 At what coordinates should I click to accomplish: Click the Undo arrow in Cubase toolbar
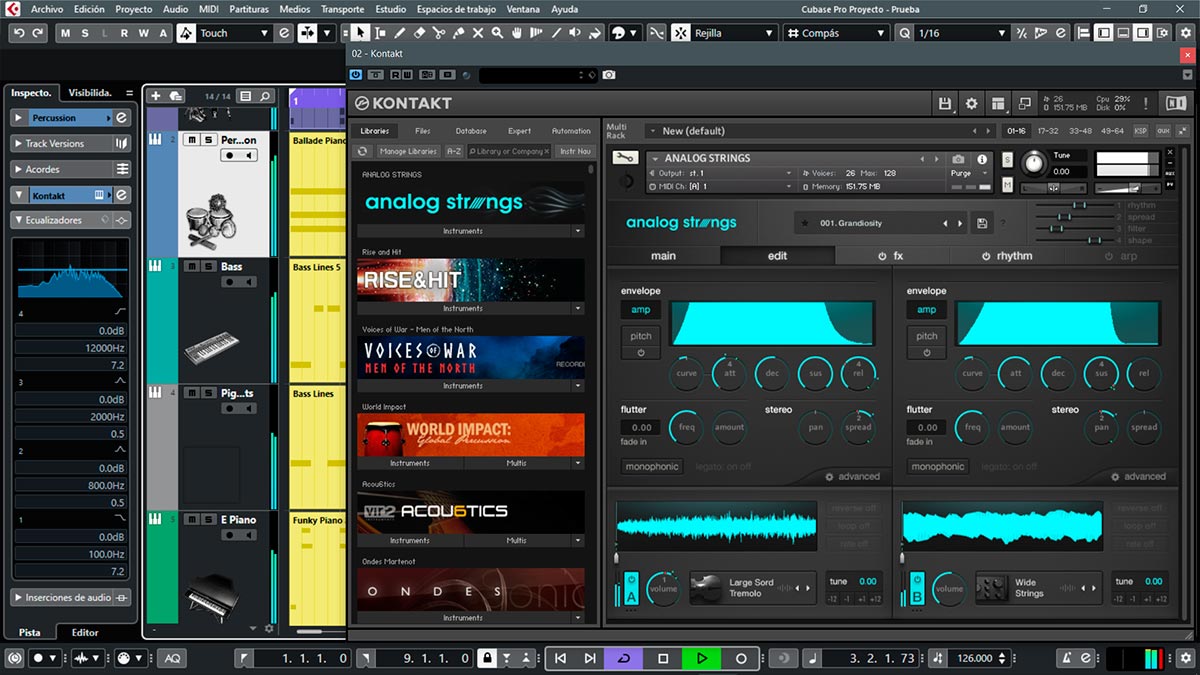tap(19, 33)
